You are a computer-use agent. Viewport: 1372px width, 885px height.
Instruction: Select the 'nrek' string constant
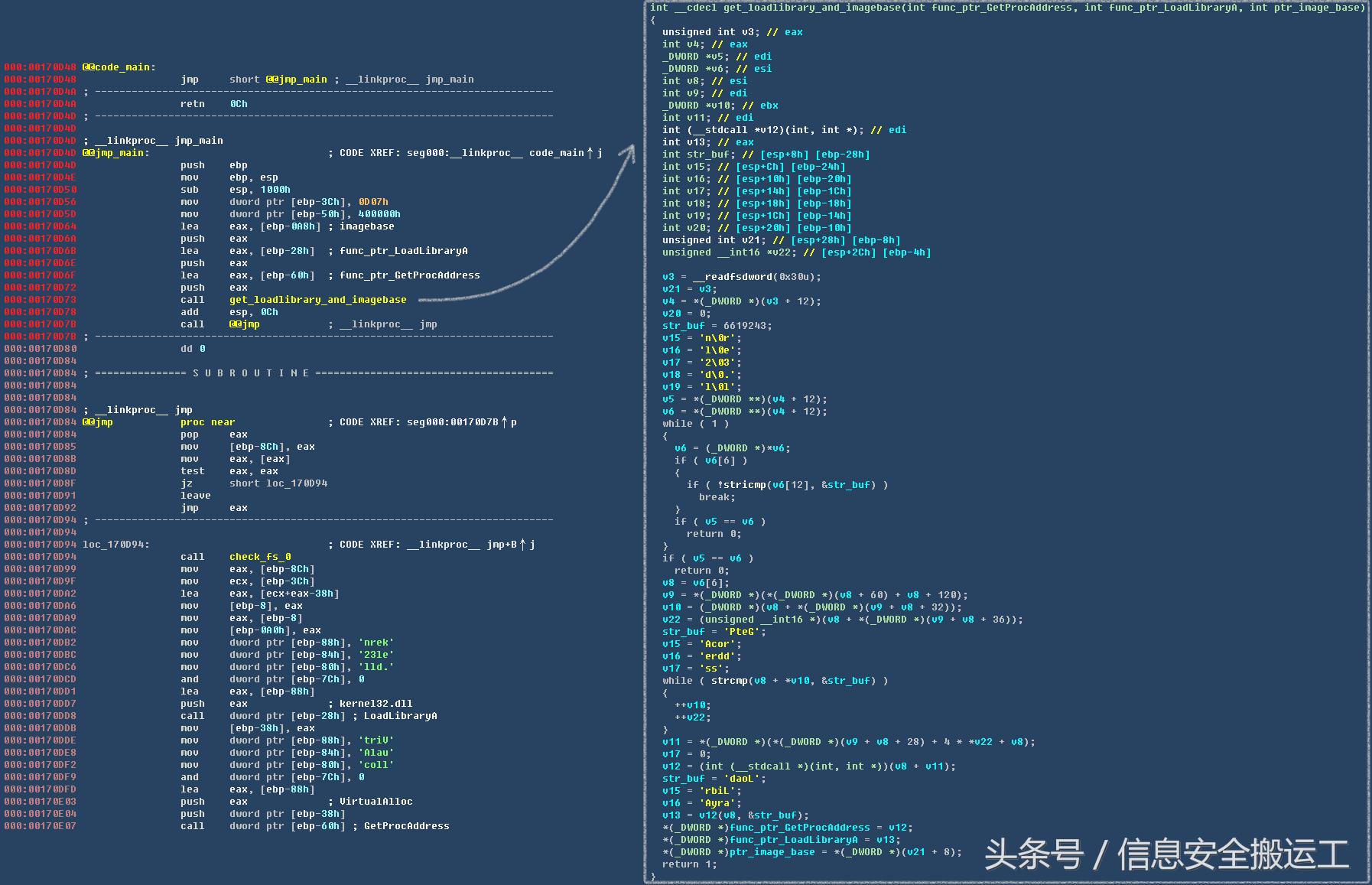376,643
